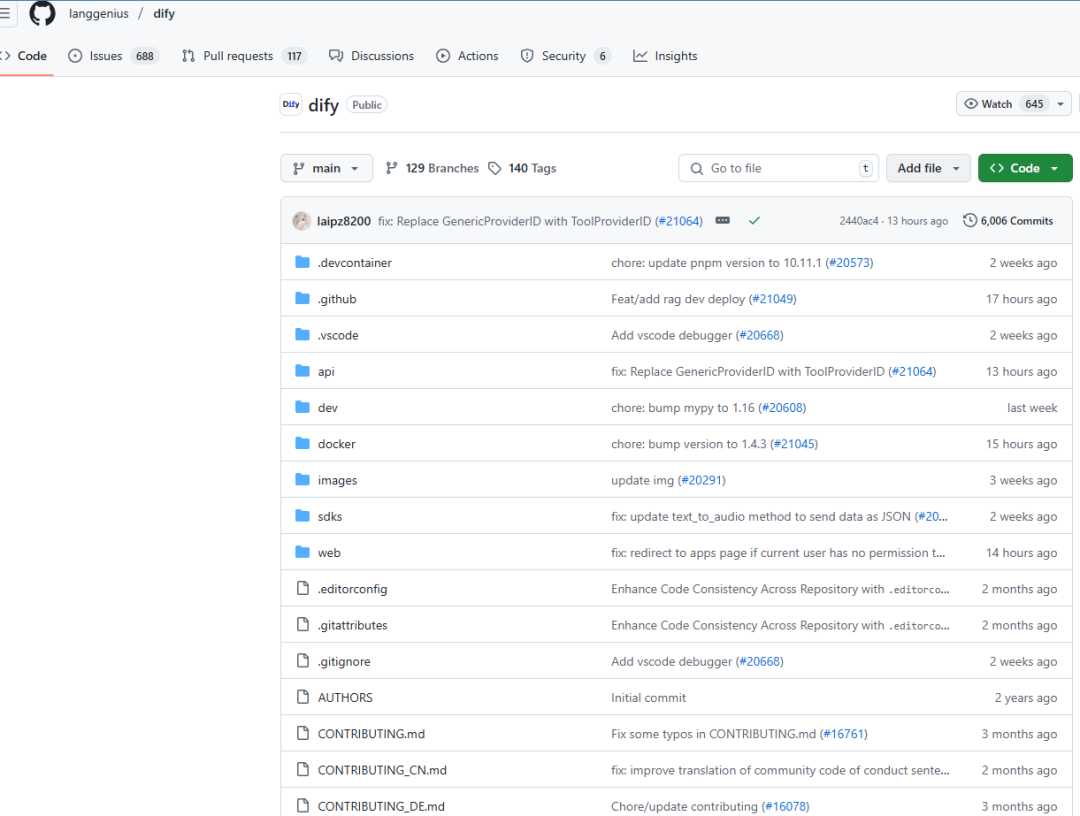Open PR #16761 link in CONTRIBUTING.md row
Image resolution: width=1080 pixels, height=816 pixels.
point(844,734)
